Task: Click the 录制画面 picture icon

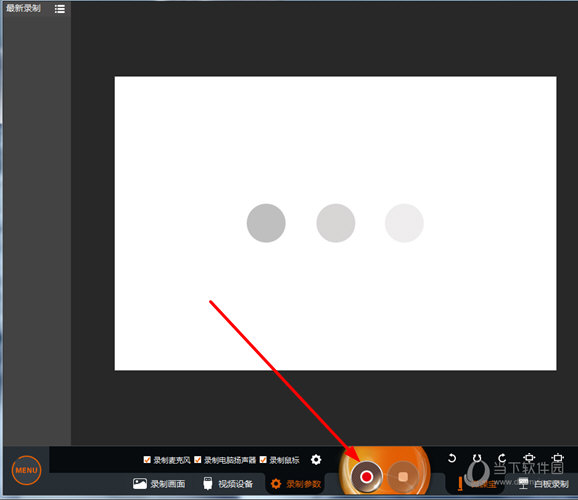Action: [140, 484]
